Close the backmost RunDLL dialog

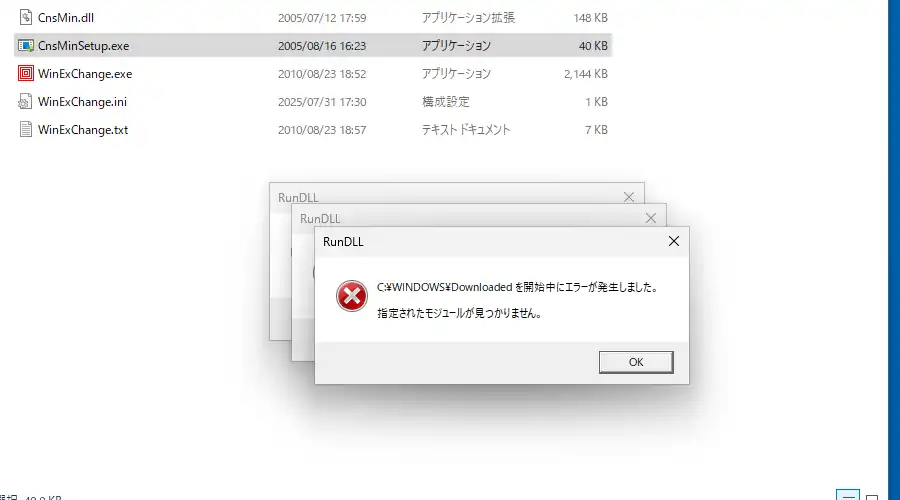coord(629,197)
